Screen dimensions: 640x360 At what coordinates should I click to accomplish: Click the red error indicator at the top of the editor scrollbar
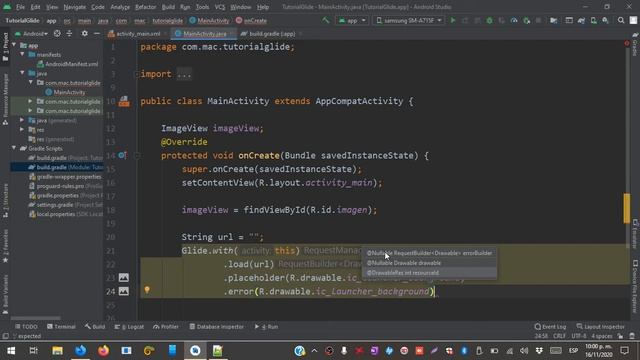tap(627, 43)
